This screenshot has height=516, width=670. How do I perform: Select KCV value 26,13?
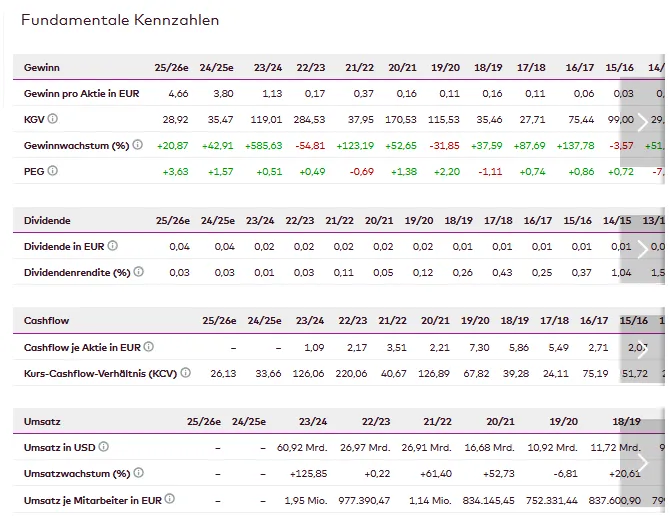pyautogui.click(x=223, y=374)
